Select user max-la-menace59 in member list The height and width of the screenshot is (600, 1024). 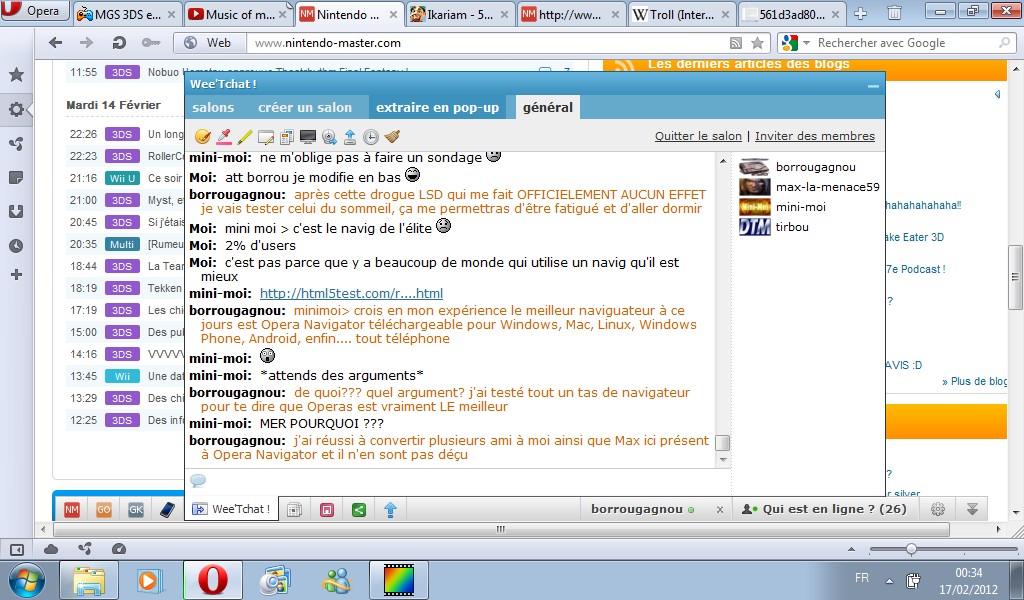(x=809, y=187)
